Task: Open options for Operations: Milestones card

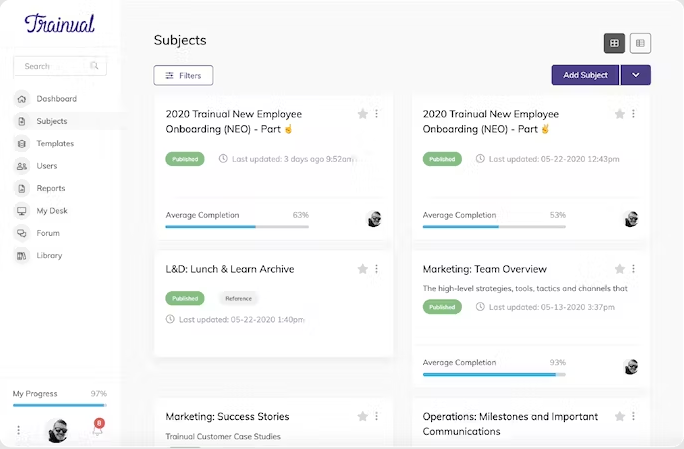Action: 633,416
